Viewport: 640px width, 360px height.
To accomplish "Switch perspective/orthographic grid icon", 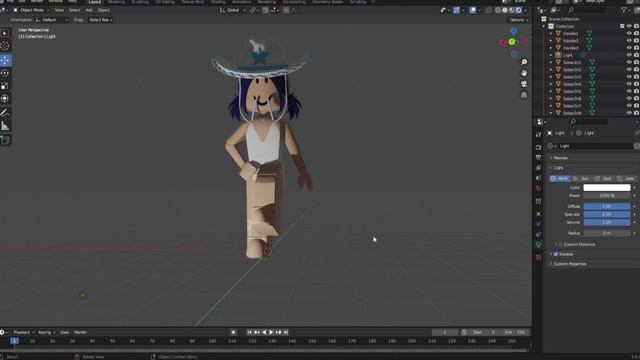I will tap(524, 95).
